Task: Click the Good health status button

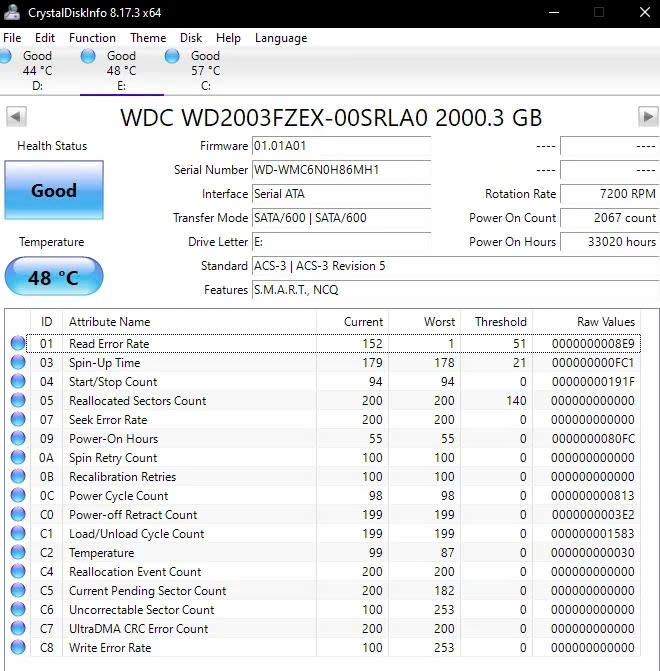Action: (54, 190)
